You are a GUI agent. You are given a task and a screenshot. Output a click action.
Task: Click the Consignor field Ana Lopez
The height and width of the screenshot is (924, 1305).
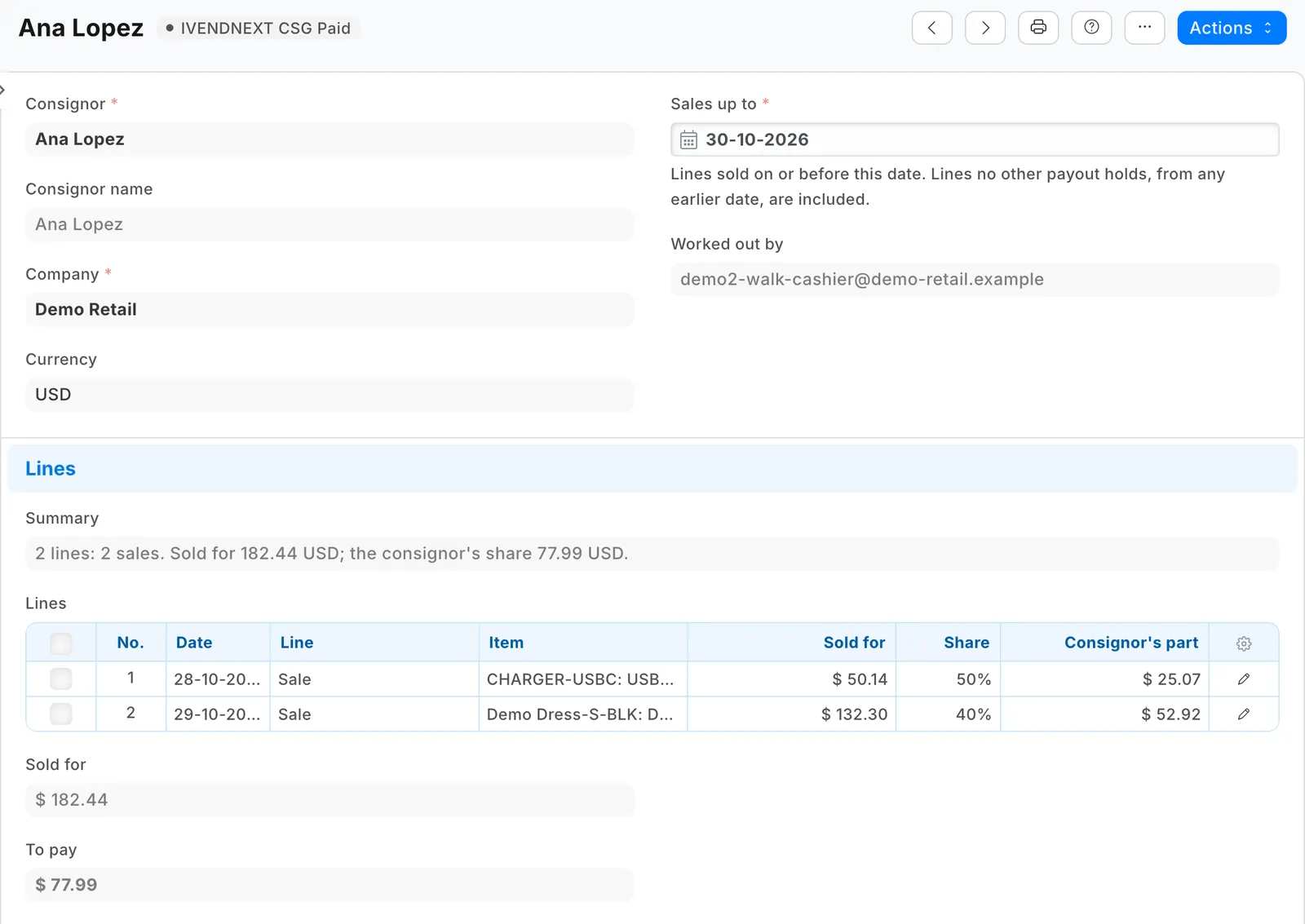tap(330, 139)
